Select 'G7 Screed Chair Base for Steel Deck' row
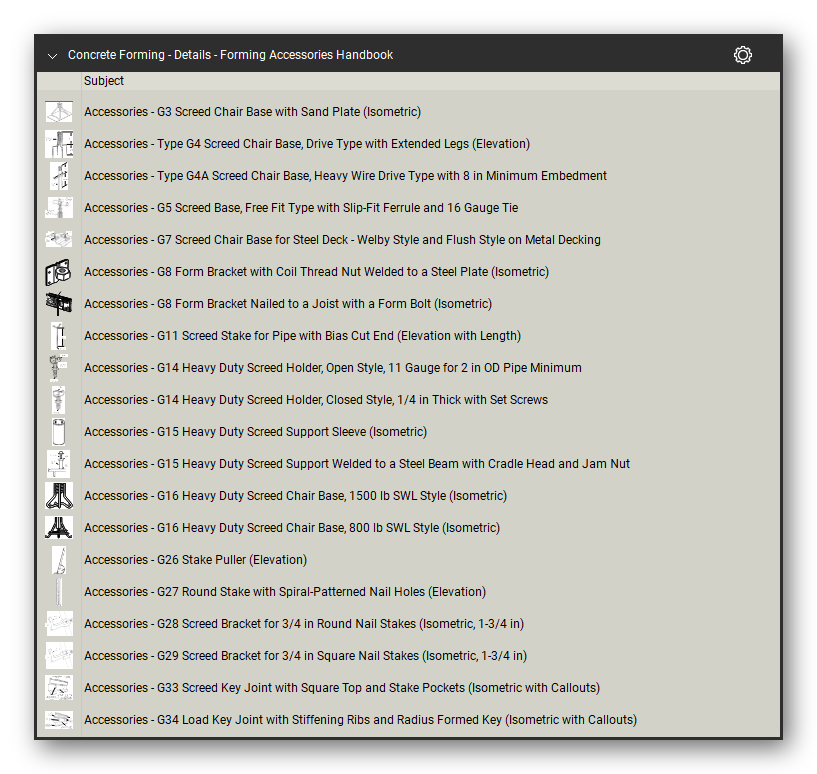Screen dimensions: 817x774 (x=408, y=240)
